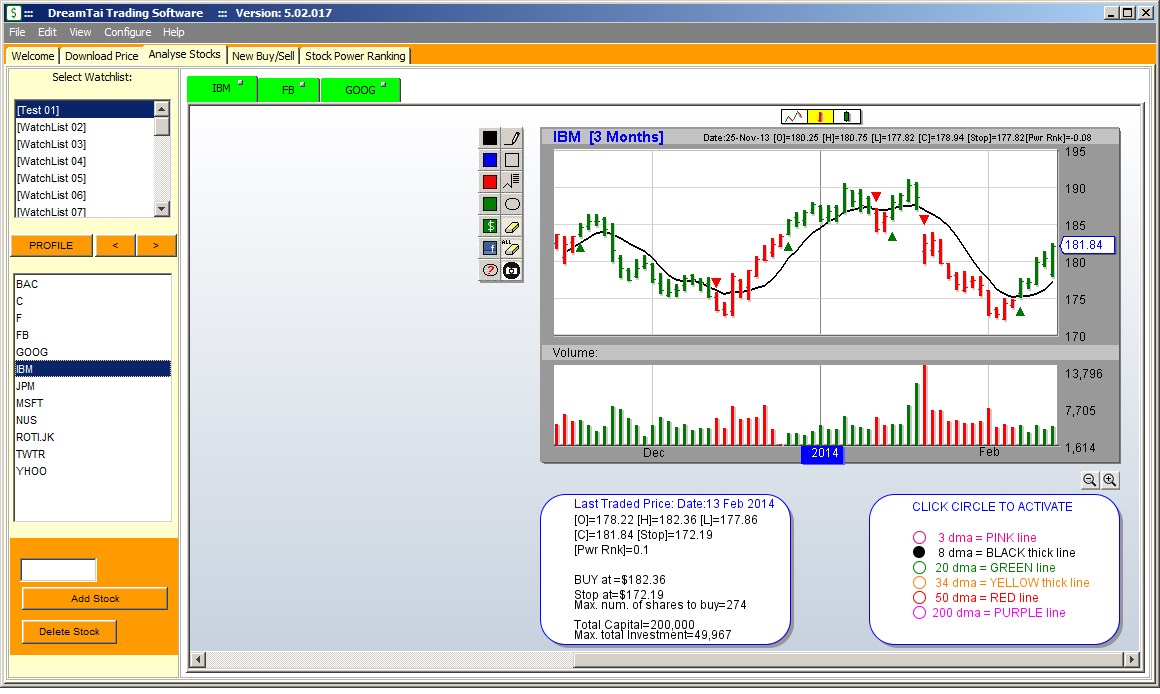Select the single eraser tool
This screenshot has width=1160, height=694.
click(x=512, y=226)
